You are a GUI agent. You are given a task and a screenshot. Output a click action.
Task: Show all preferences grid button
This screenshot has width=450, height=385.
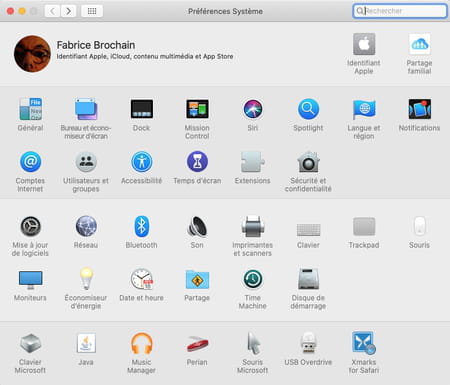92,11
